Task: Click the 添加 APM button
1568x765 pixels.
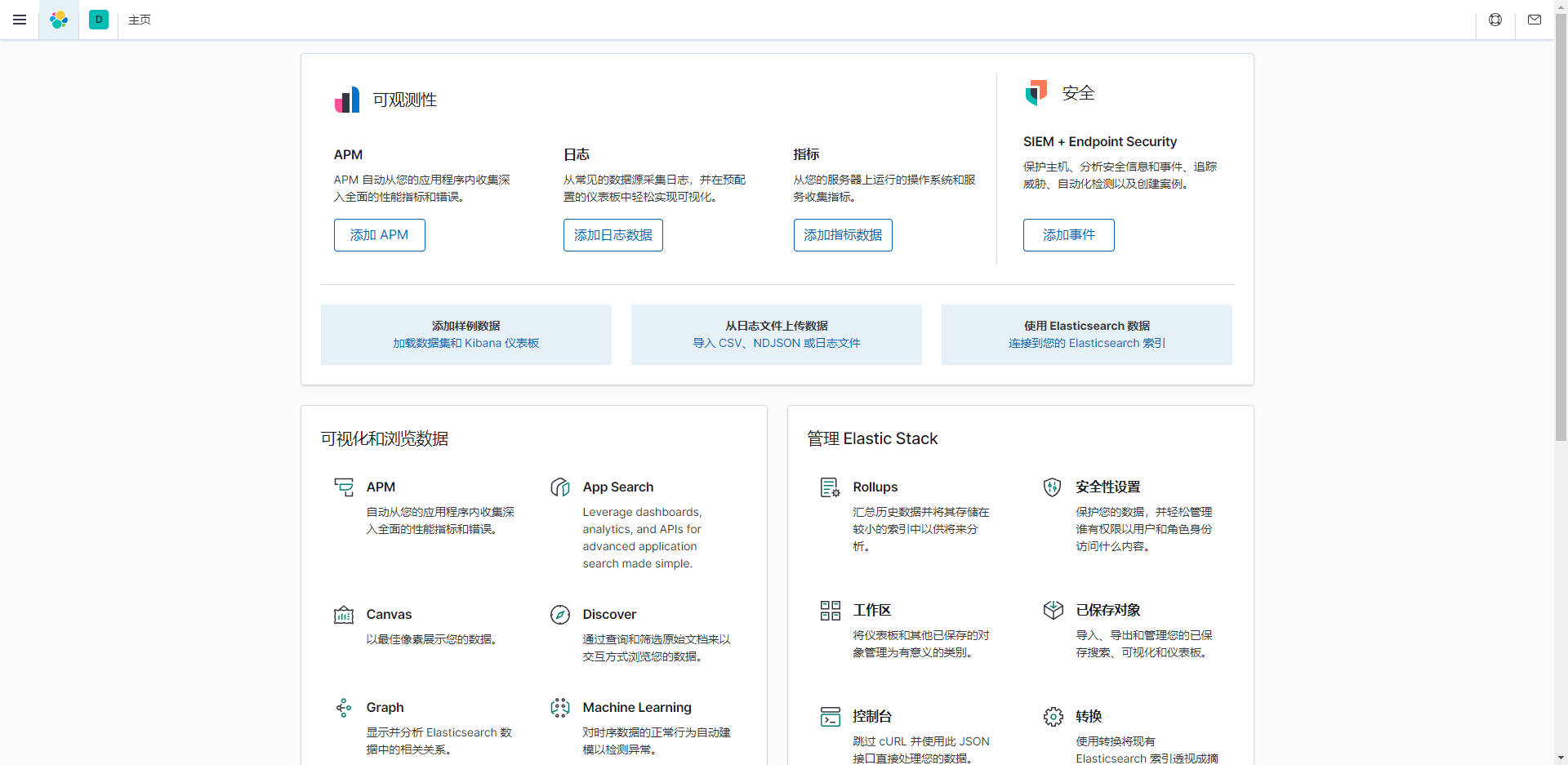Action: 380,235
